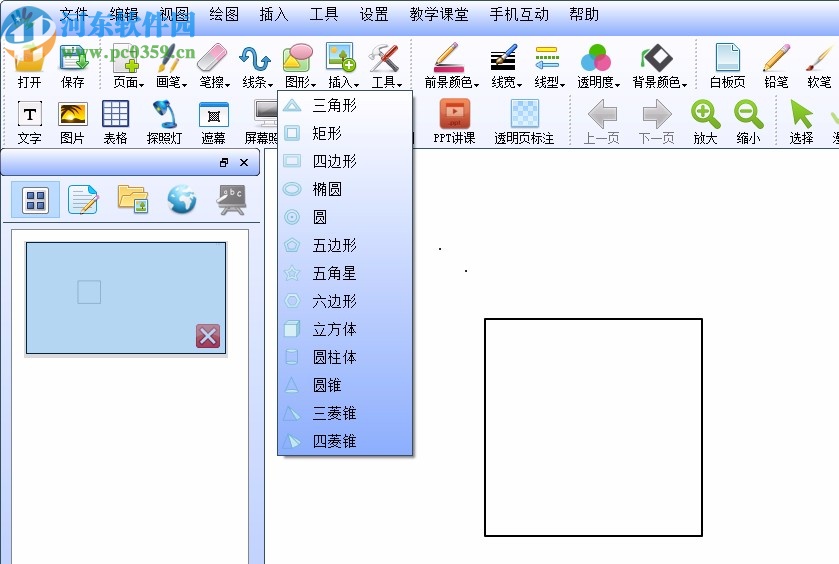This screenshot has height=564, width=839.
Task: Switch to globe web tab in side panel
Action: (182, 200)
